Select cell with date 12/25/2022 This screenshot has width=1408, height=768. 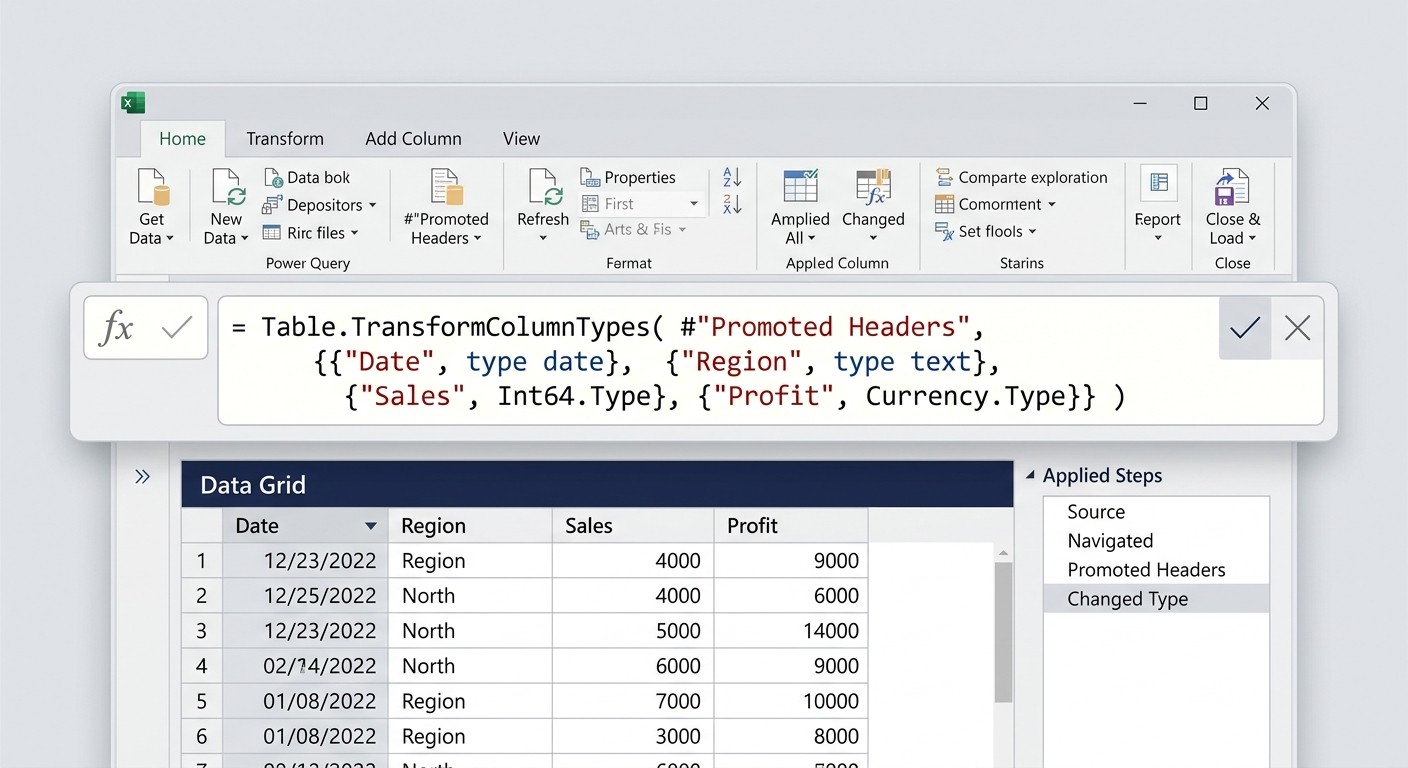pyautogui.click(x=305, y=596)
